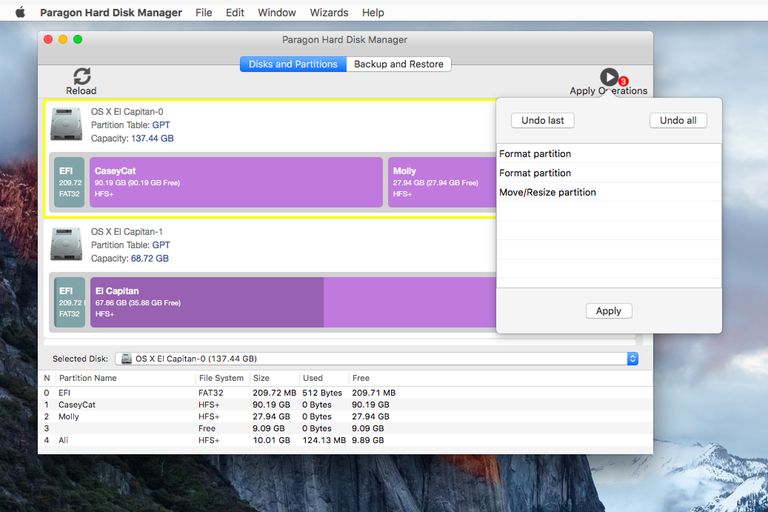Open the Selected Disk dropdown

pos(376,359)
